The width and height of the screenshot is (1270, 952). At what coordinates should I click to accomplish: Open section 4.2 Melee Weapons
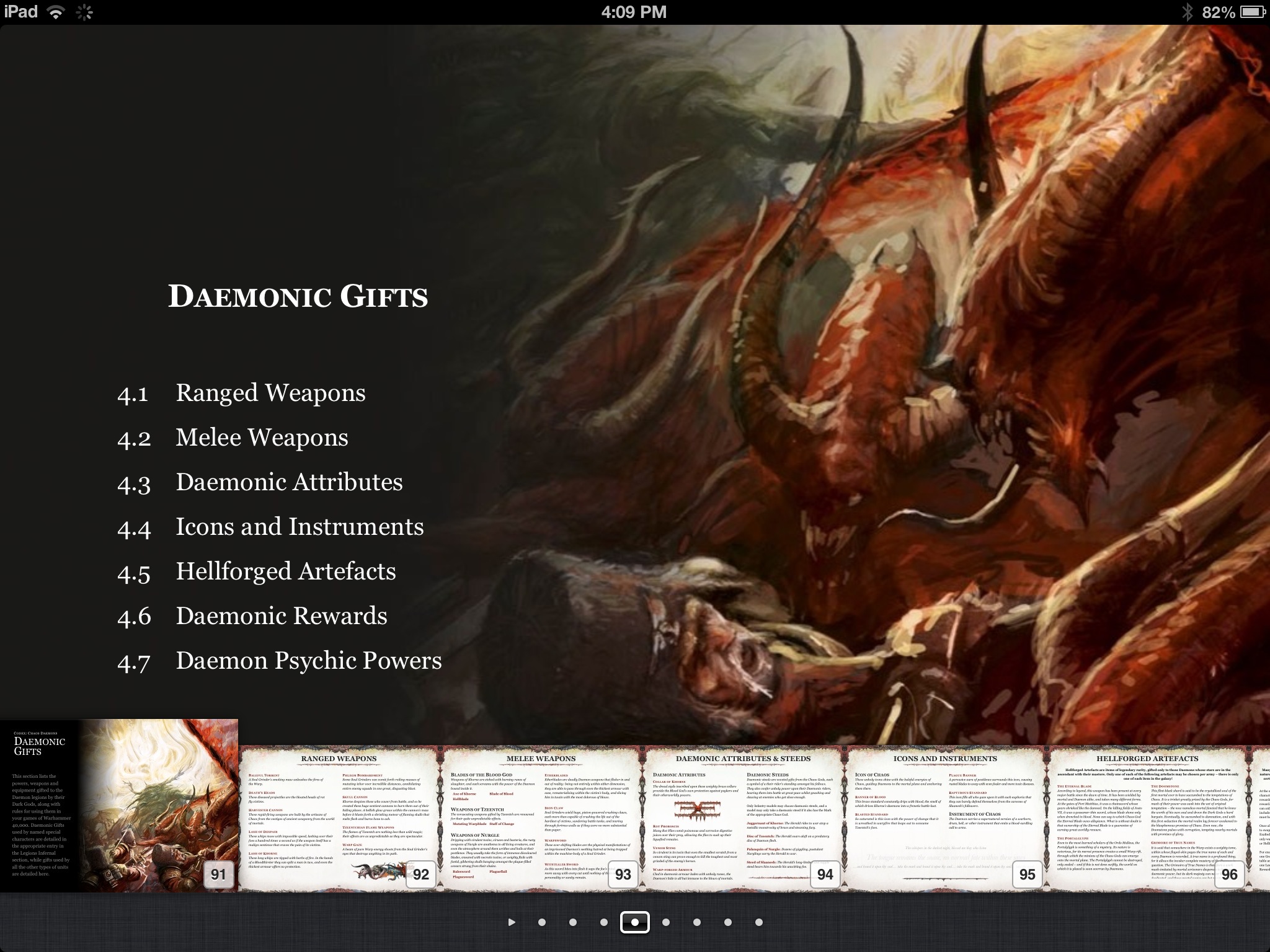pos(233,438)
